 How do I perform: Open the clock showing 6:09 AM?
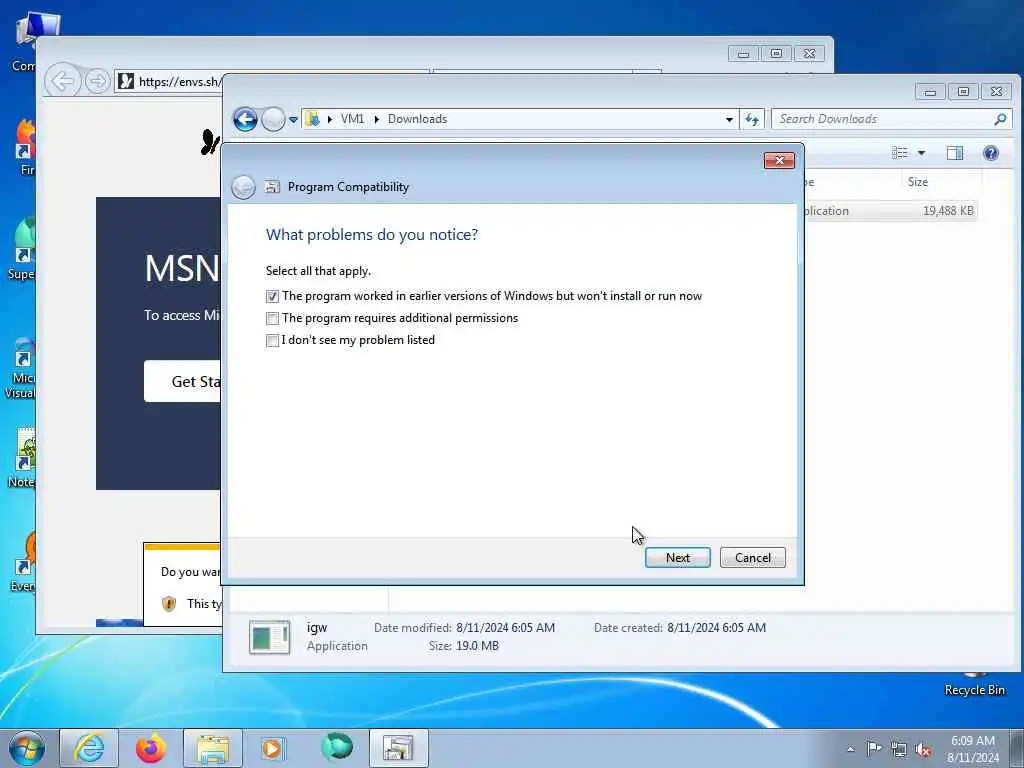point(973,749)
